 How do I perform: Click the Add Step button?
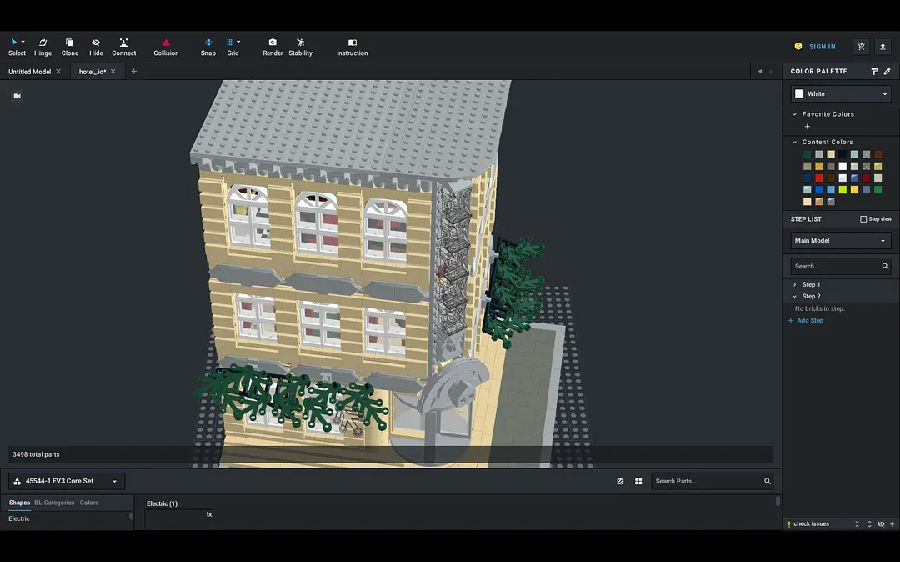click(x=810, y=321)
